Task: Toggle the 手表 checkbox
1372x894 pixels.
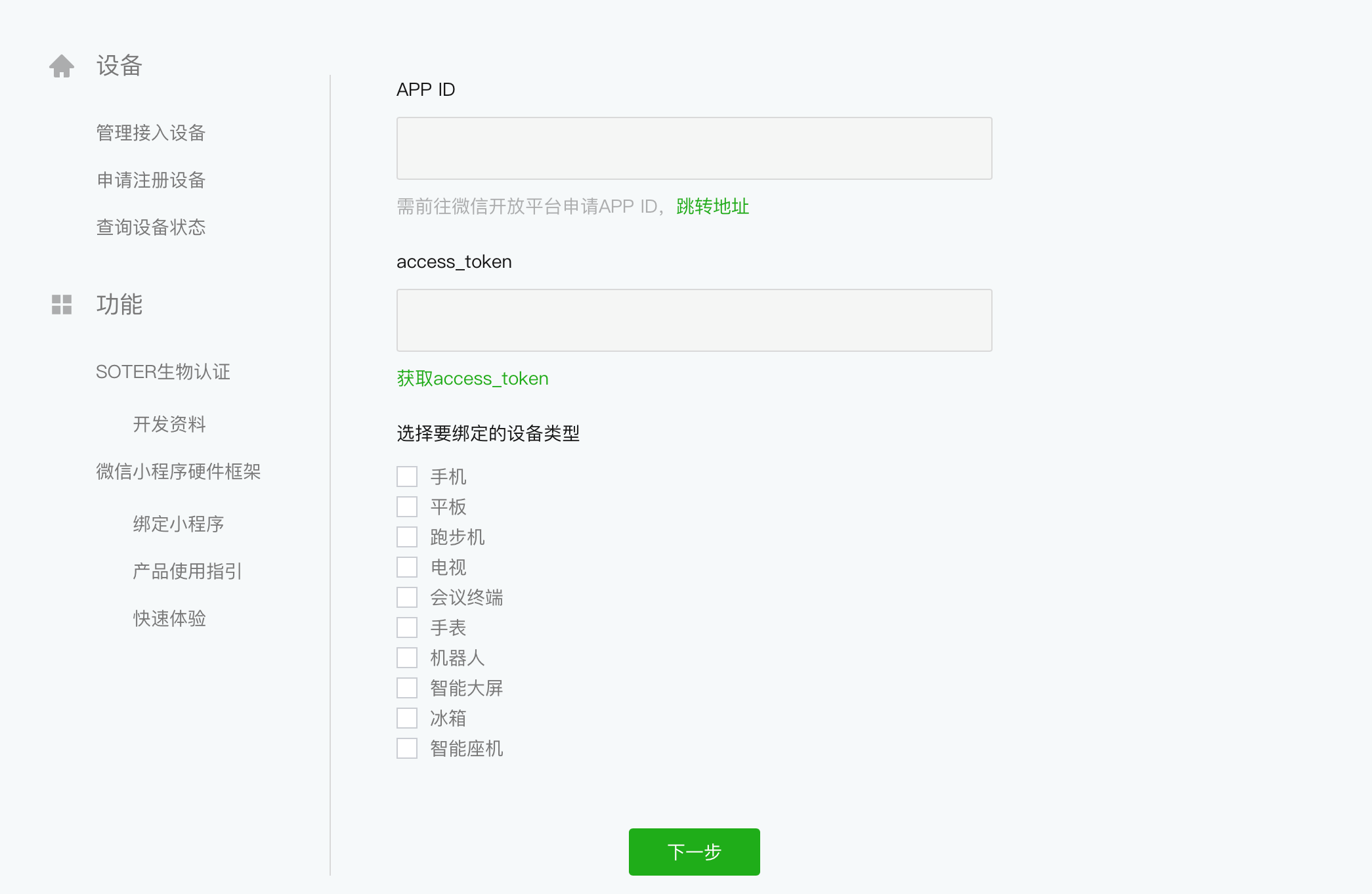Action: click(407, 628)
